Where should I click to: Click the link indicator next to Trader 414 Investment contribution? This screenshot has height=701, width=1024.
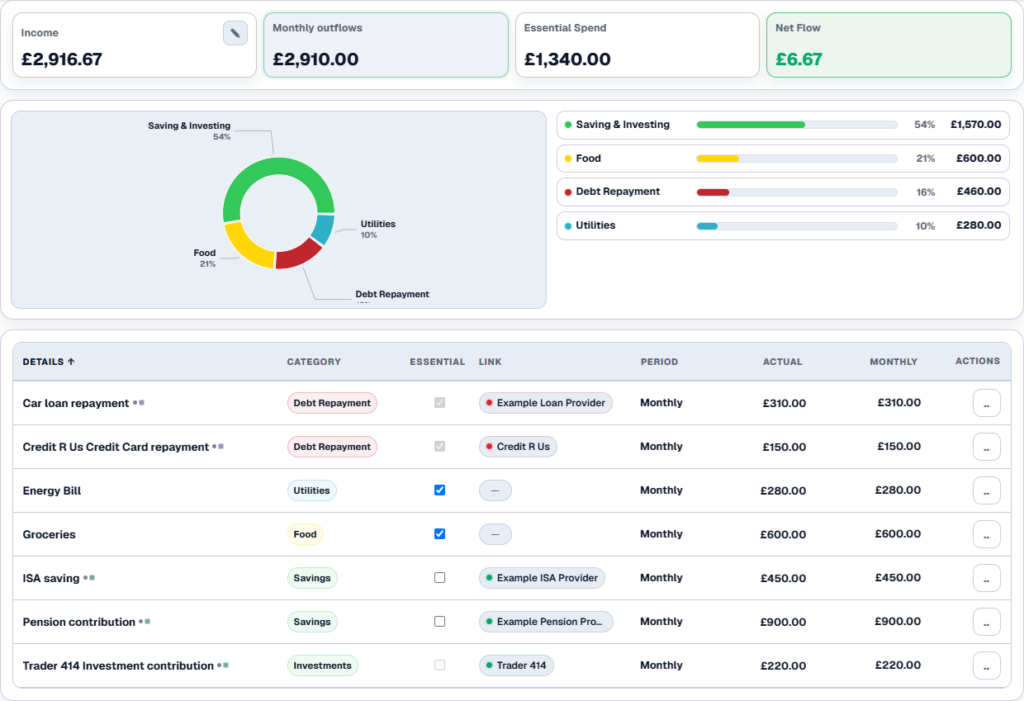point(223,666)
